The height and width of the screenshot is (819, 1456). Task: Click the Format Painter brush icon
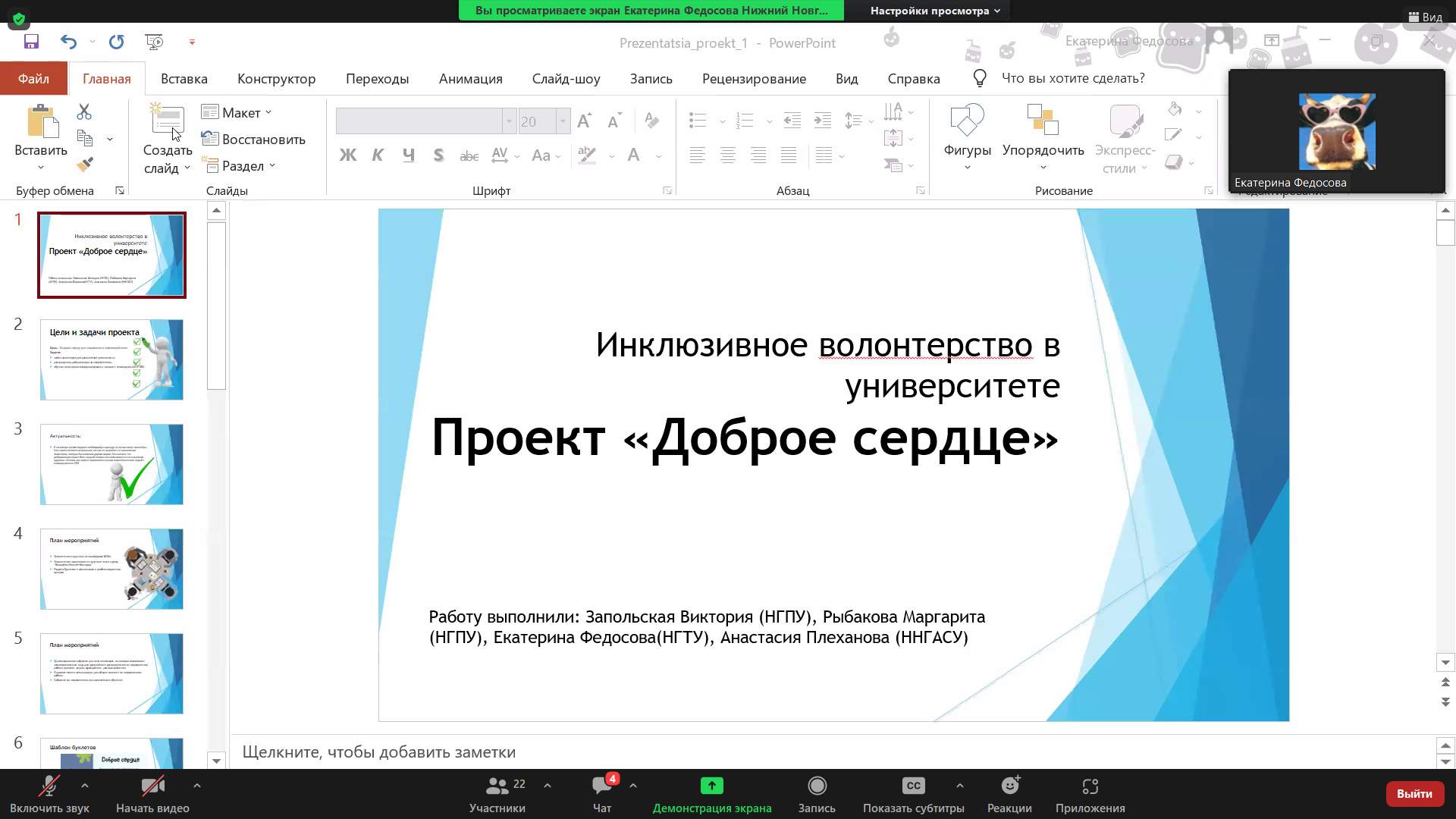[x=85, y=164]
